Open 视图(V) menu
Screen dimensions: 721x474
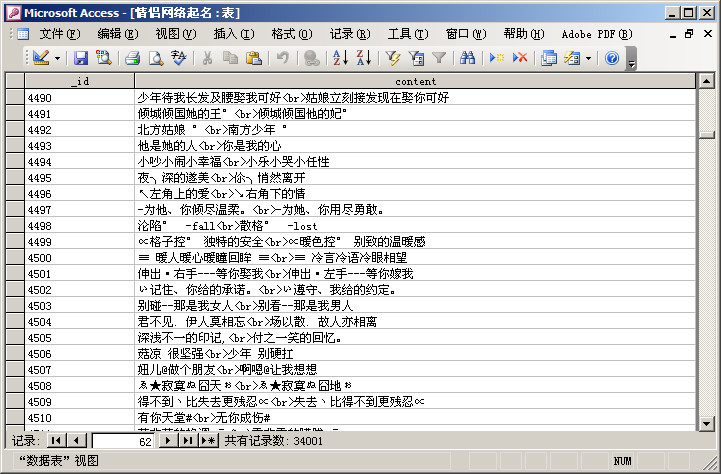click(176, 34)
